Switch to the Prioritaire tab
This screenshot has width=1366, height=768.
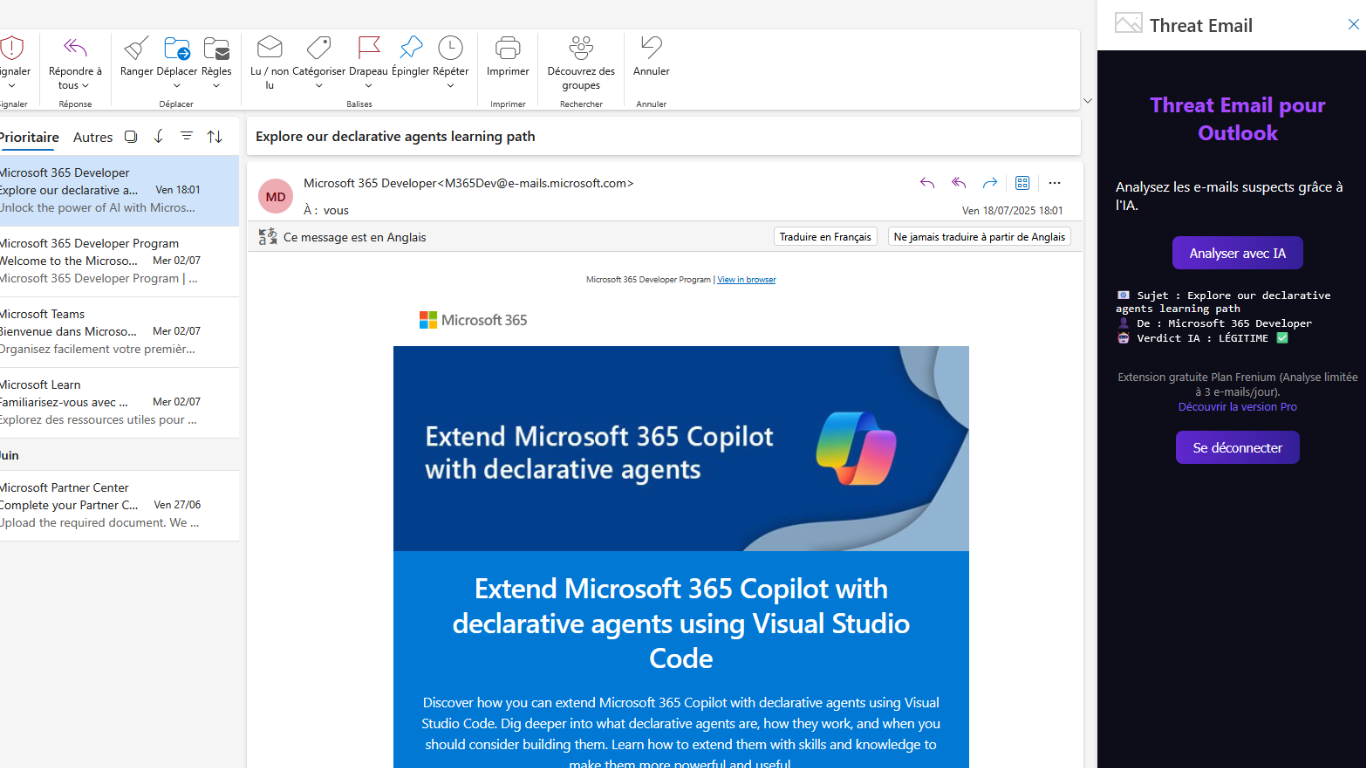pyautogui.click(x=29, y=137)
